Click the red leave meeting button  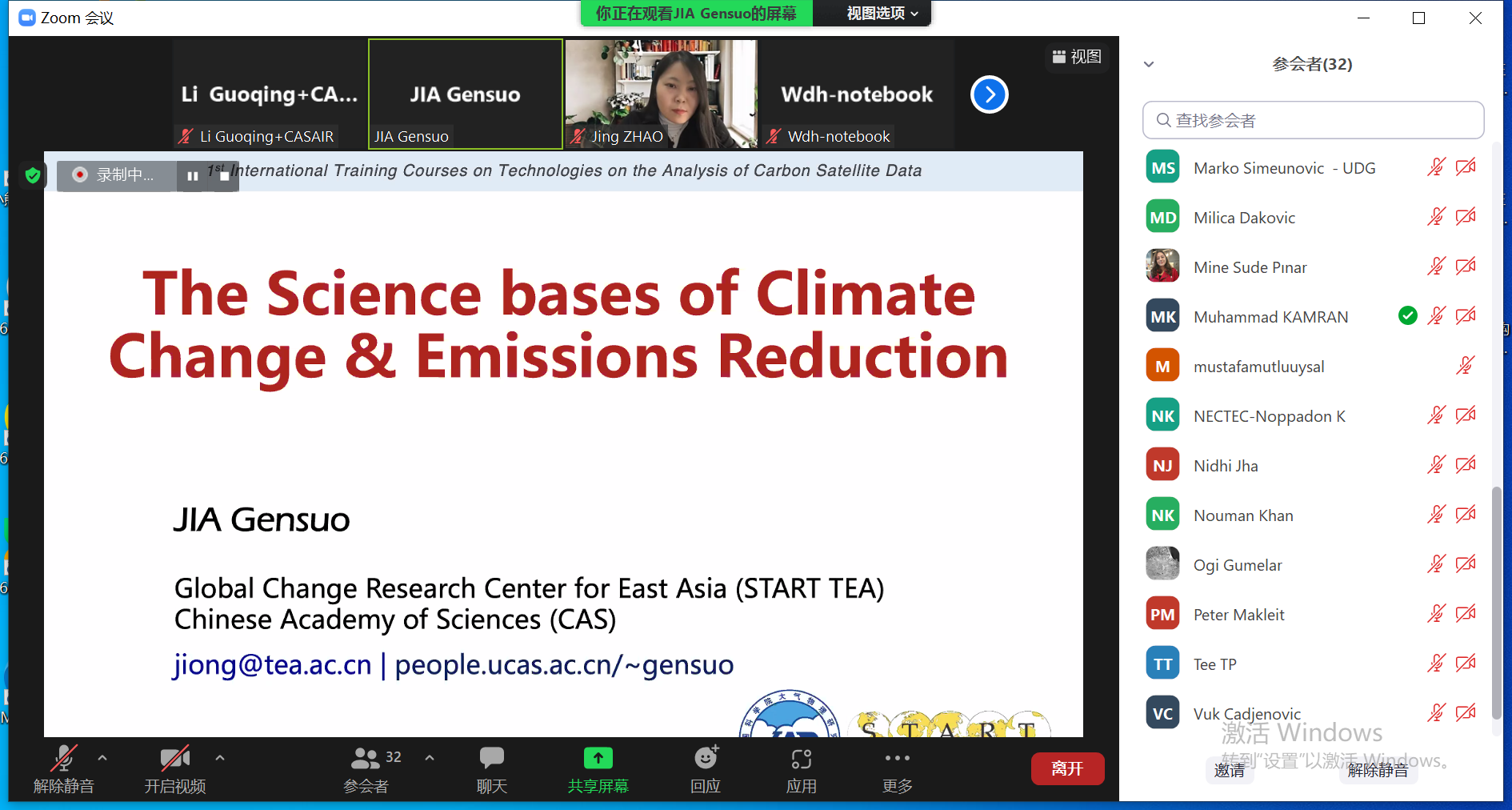1067,768
